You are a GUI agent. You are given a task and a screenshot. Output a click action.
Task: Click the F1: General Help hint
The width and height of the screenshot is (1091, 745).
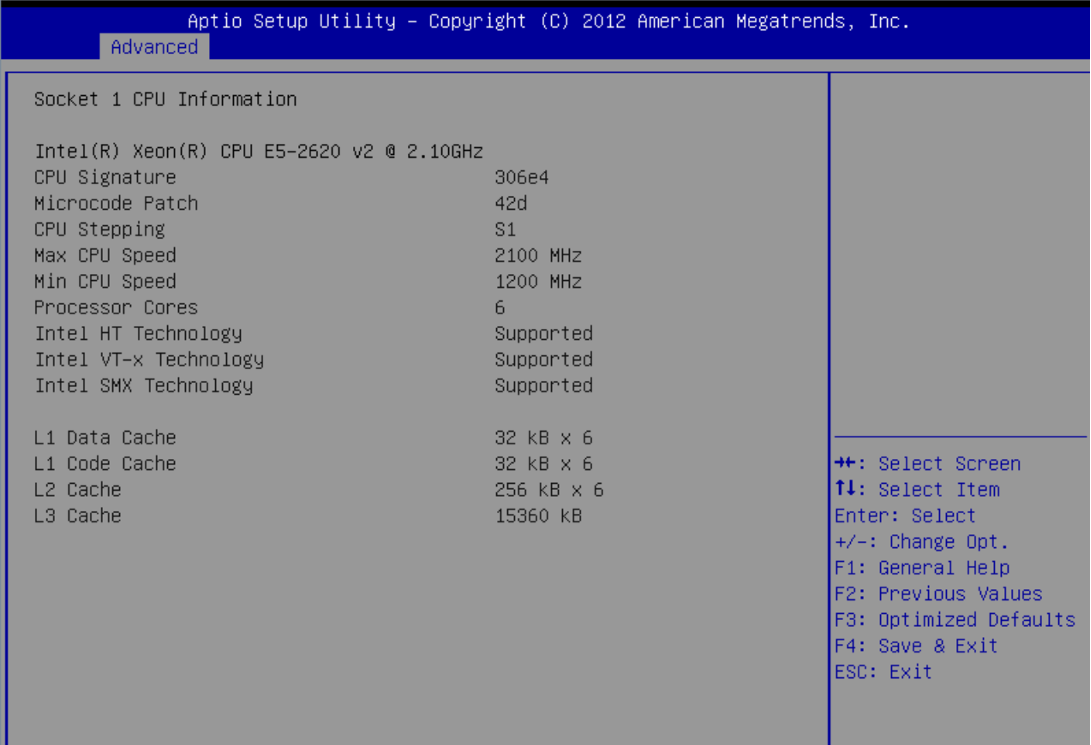[922, 568]
